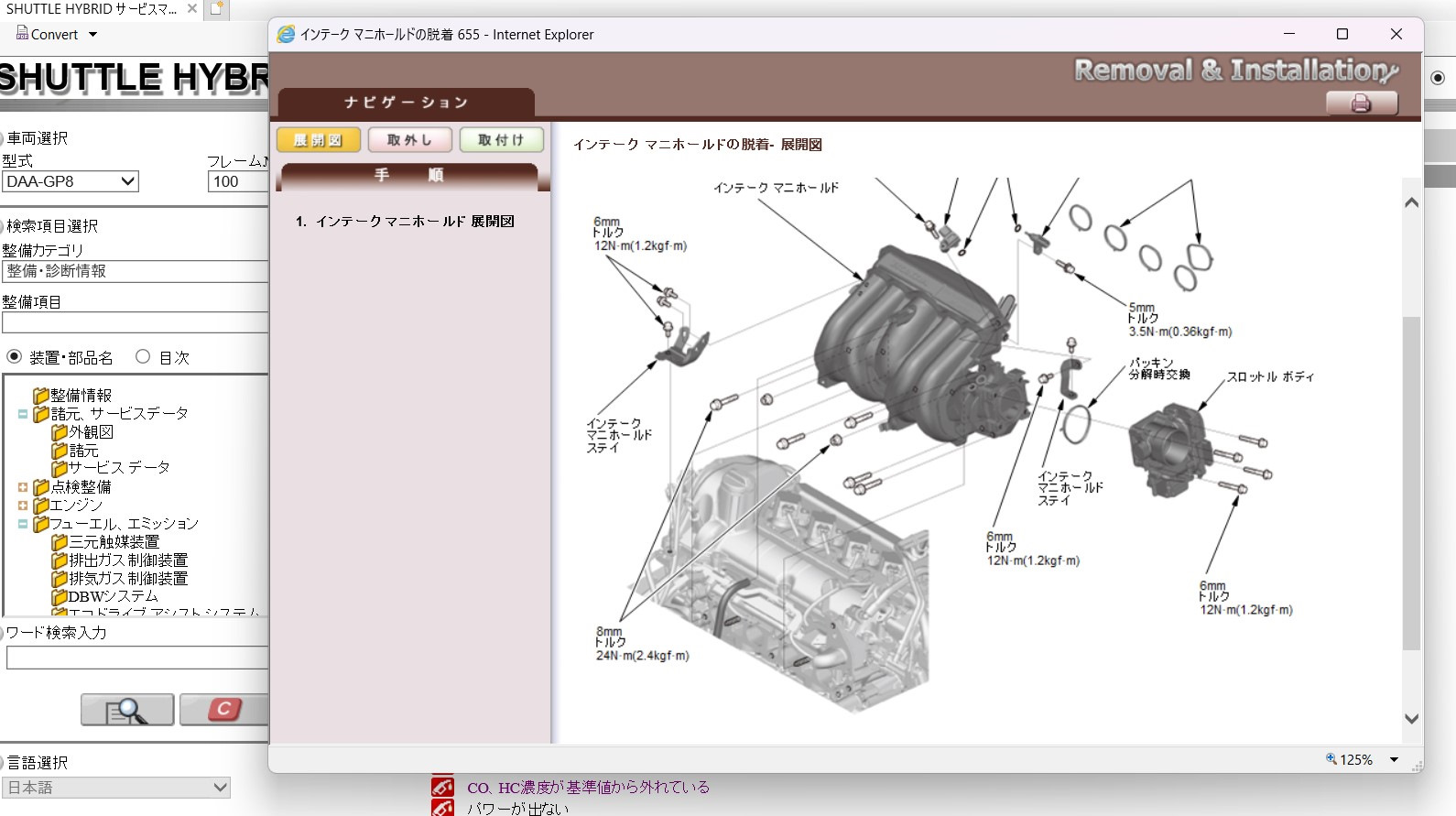Image resolution: width=1456 pixels, height=816 pixels.
Task: Select radio button at right window edge
Action: [1438, 78]
